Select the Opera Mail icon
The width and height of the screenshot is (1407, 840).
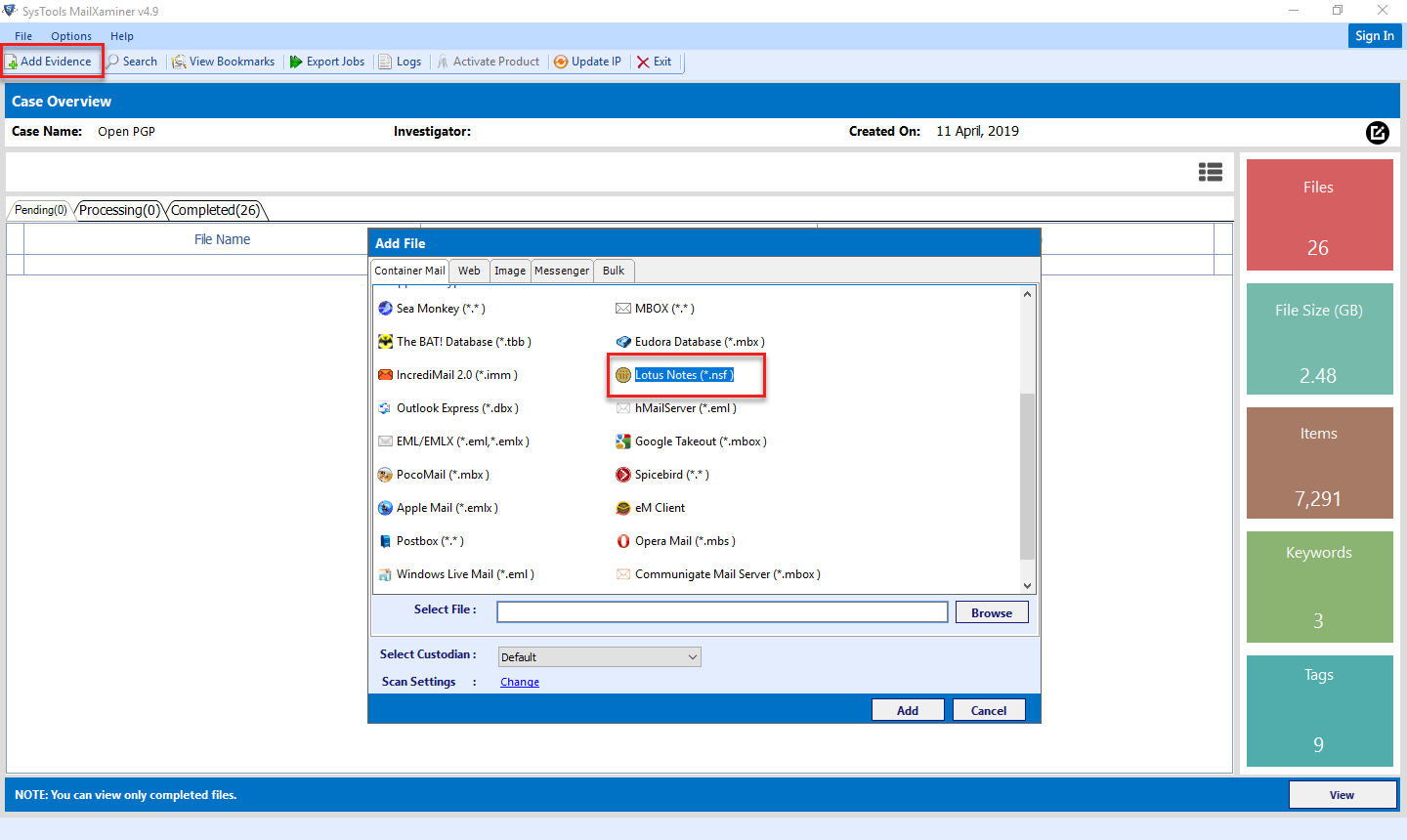[x=623, y=541]
